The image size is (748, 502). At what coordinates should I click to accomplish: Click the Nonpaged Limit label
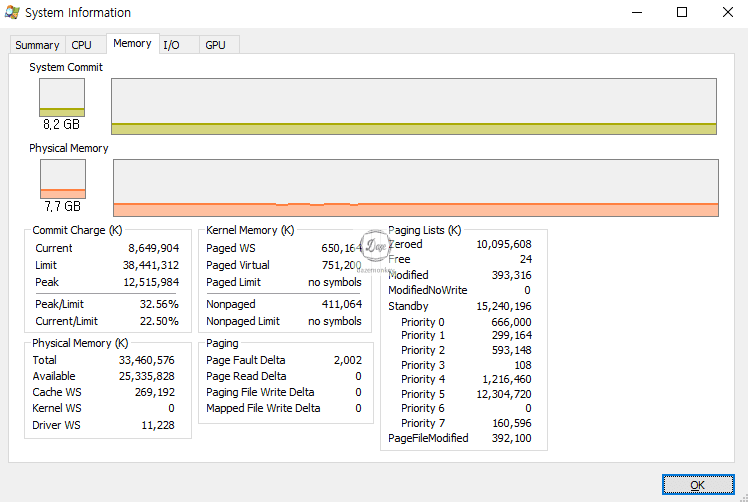[243, 321]
